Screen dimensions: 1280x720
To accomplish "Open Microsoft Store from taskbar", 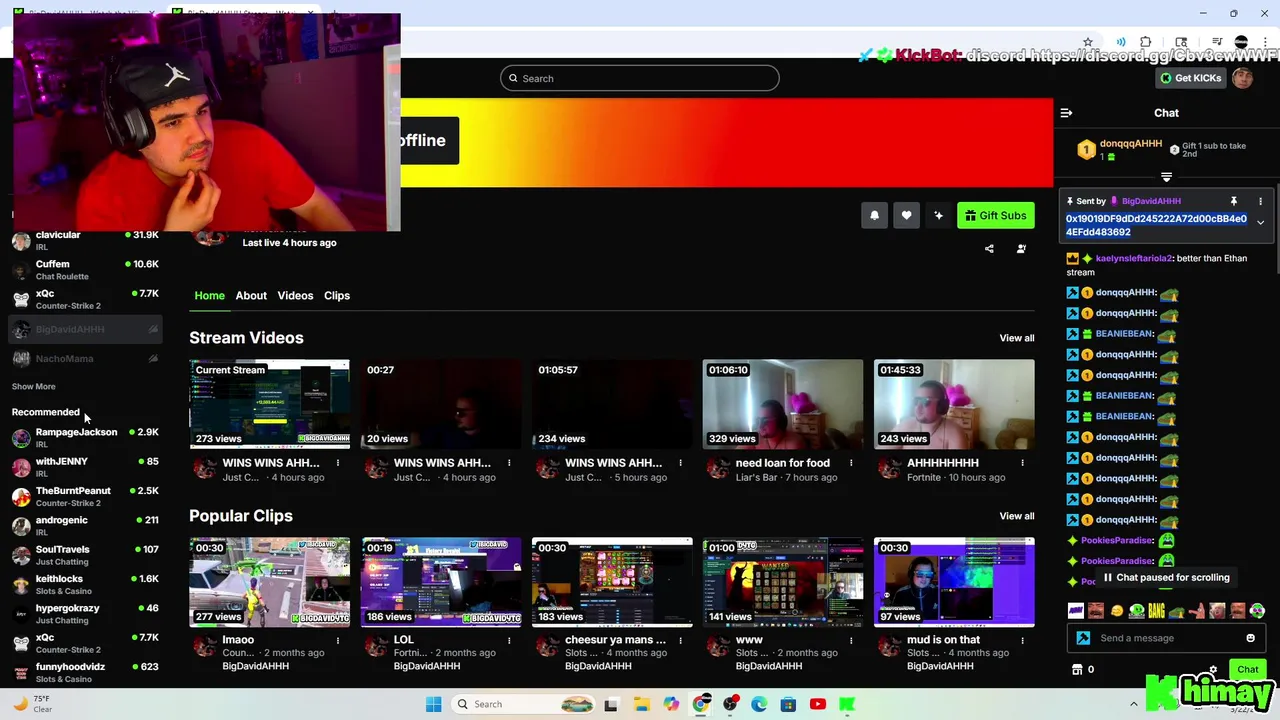I will click(788, 704).
